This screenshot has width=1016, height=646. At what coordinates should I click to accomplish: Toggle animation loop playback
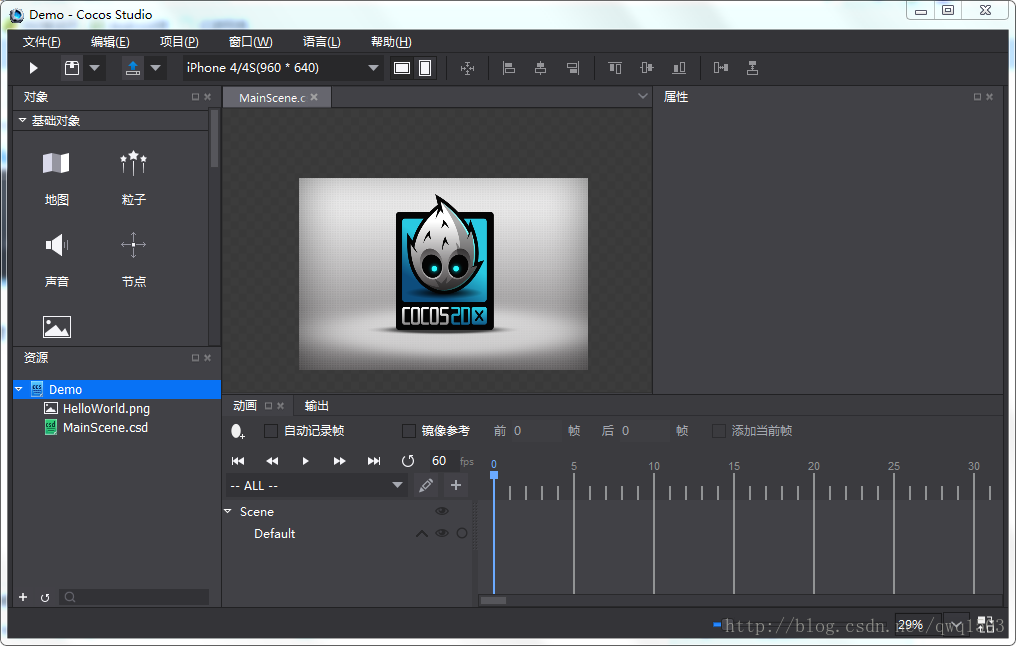tap(408, 461)
